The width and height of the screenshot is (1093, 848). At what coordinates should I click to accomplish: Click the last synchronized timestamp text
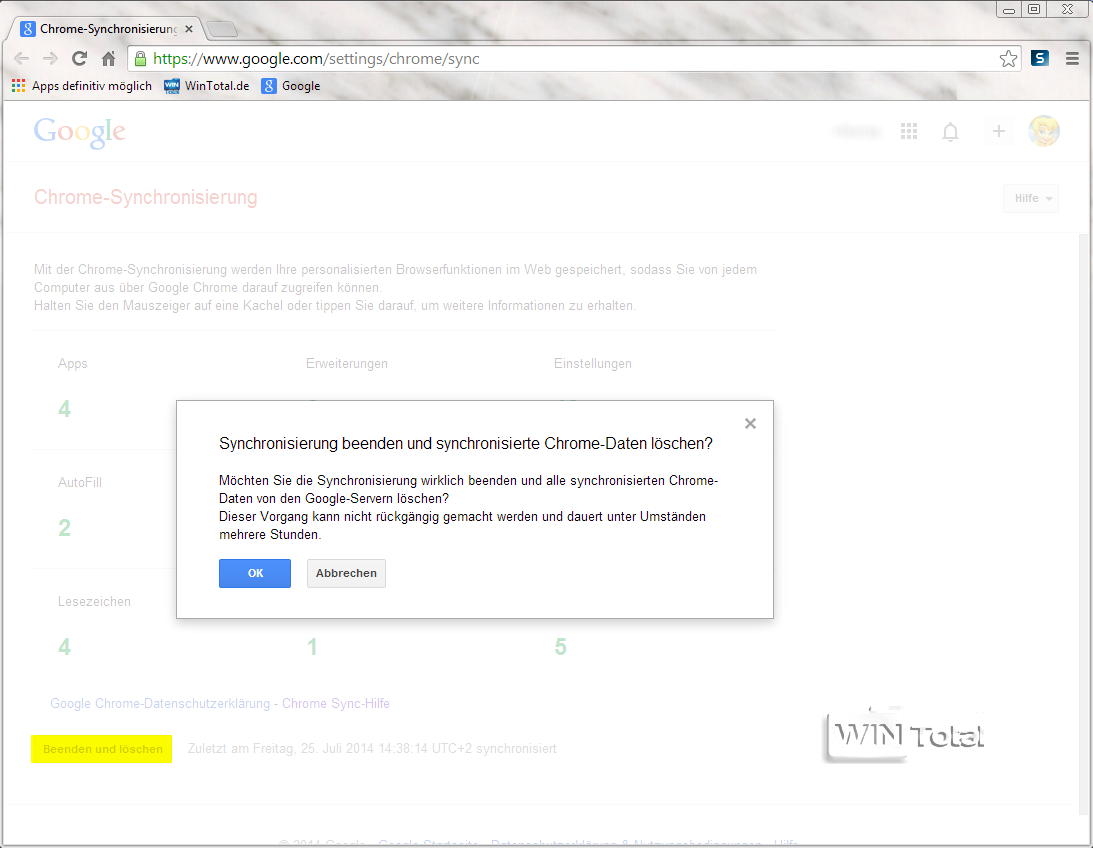372,749
